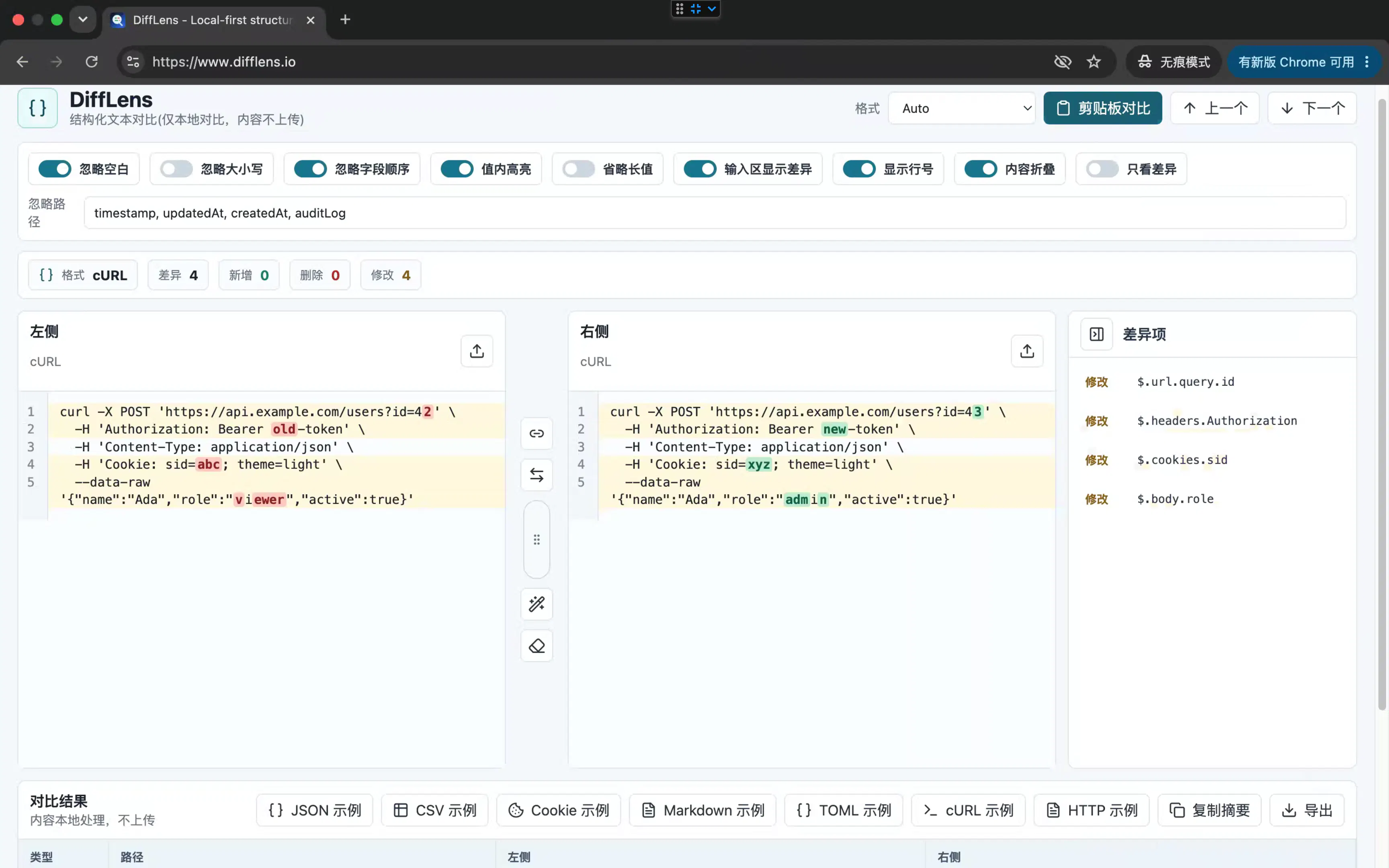Click left editor Cookie sid=abc line
The width and height of the screenshot is (1389, 868).
pos(276,465)
